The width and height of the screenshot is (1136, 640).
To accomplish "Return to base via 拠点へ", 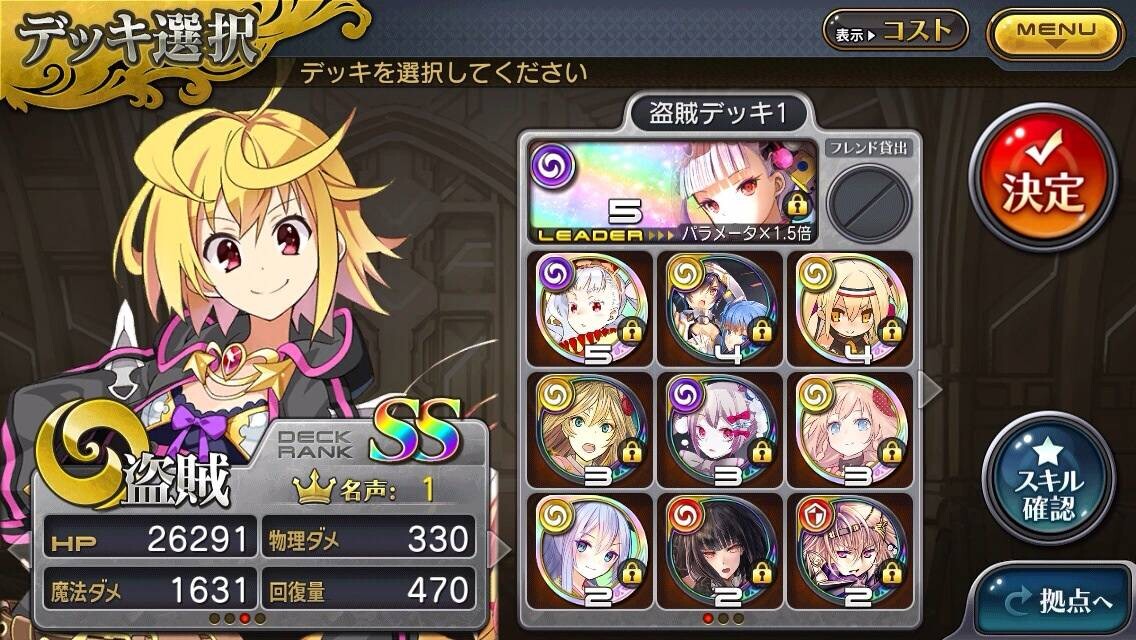I will point(1059,599).
